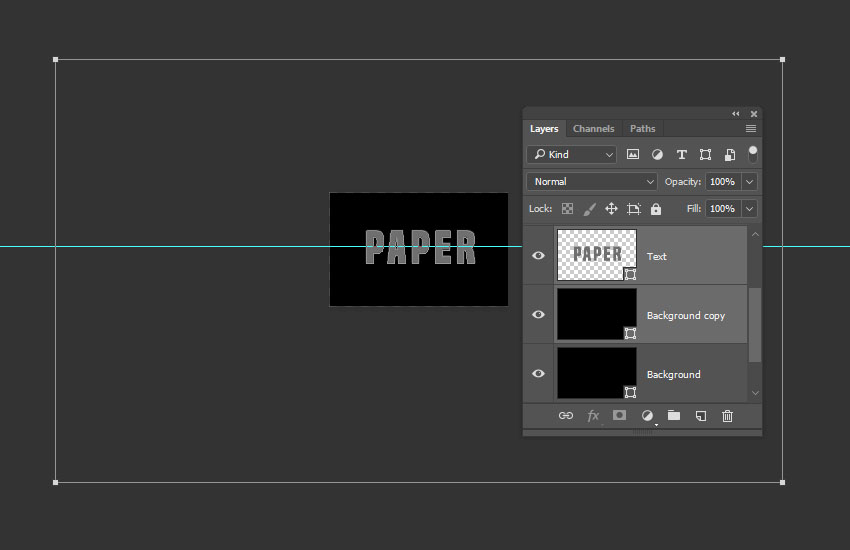
Task: Lock all padlock icon
Action: [x=656, y=209]
